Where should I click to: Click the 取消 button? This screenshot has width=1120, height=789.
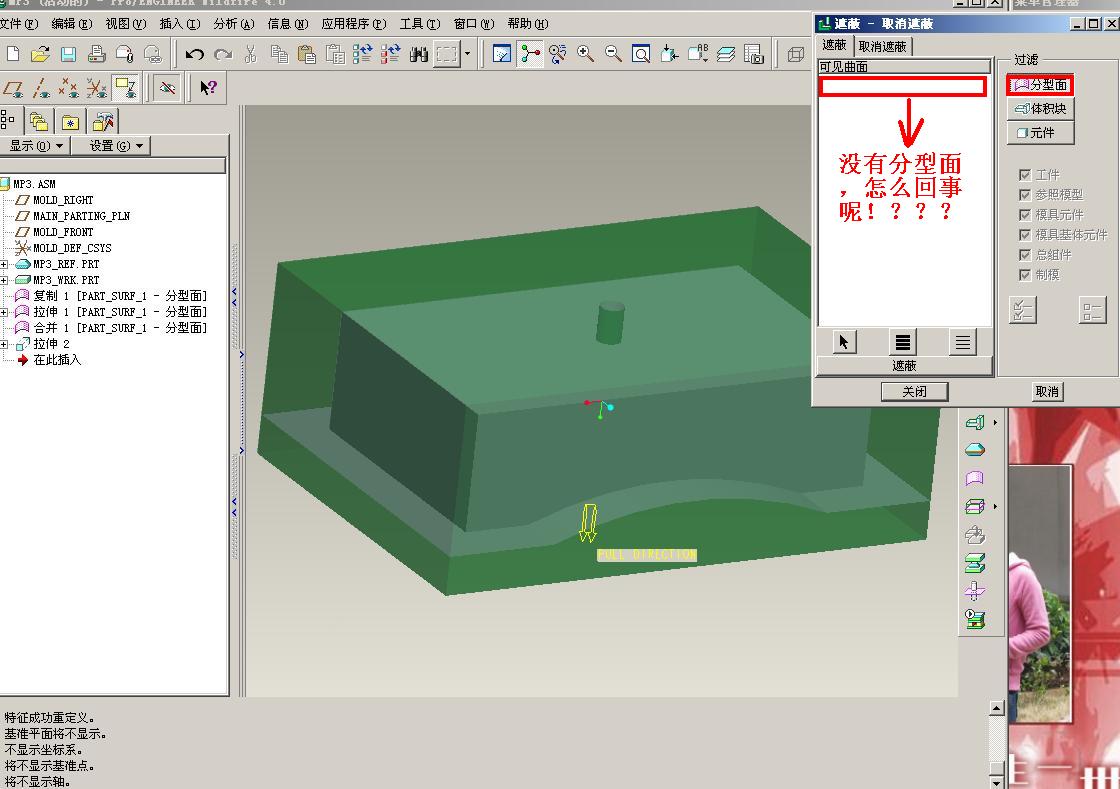tap(1047, 391)
